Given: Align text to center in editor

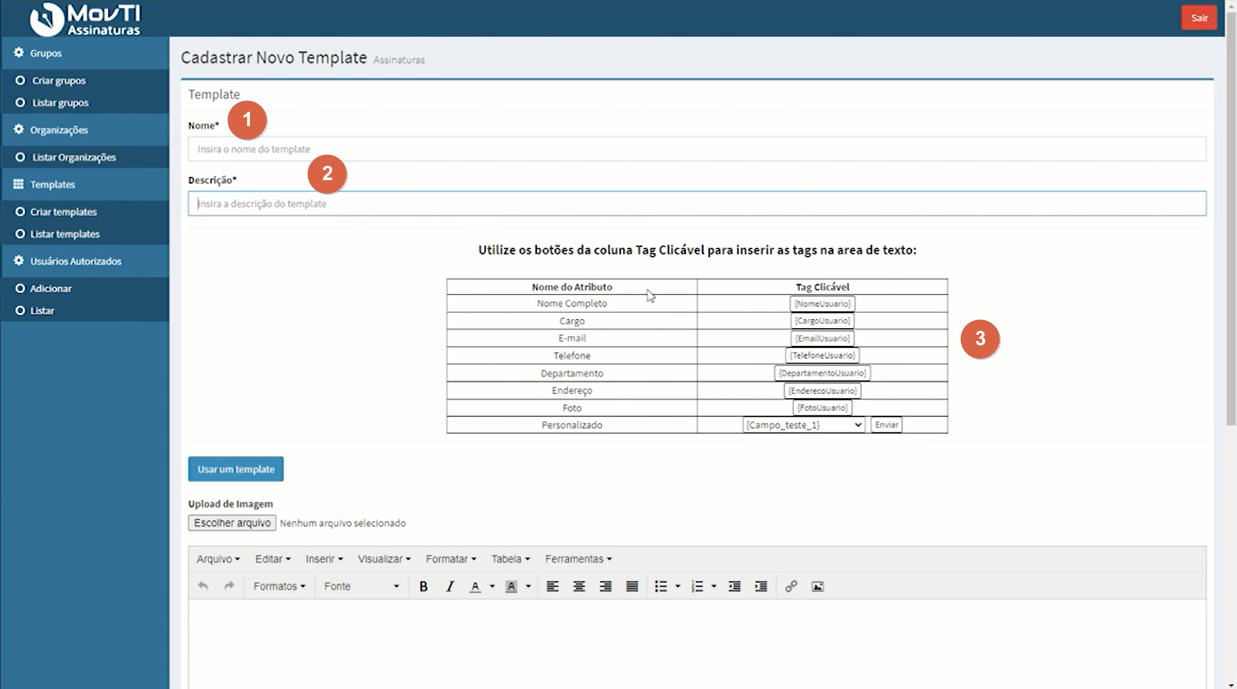Looking at the screenshot, I should [x=579, y=587].
